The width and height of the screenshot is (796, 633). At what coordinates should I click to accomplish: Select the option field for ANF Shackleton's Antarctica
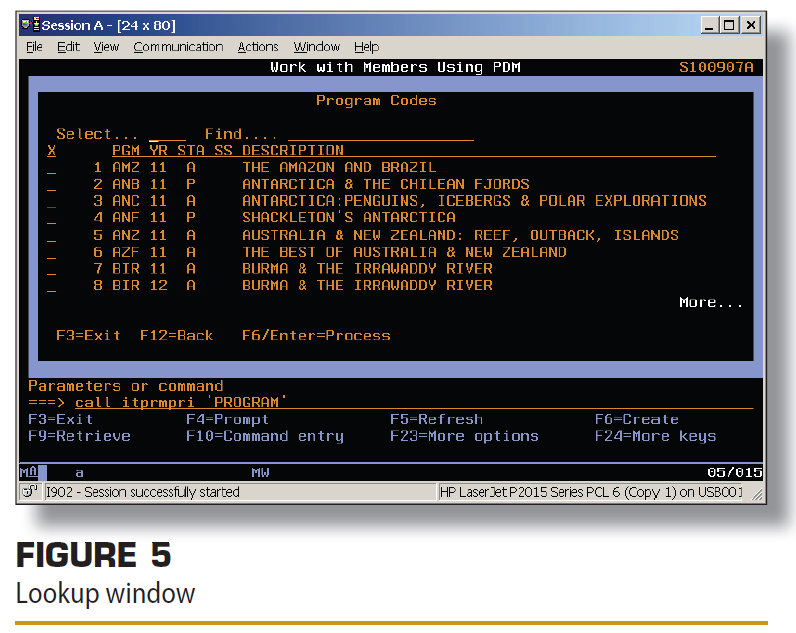pos(51,218)
